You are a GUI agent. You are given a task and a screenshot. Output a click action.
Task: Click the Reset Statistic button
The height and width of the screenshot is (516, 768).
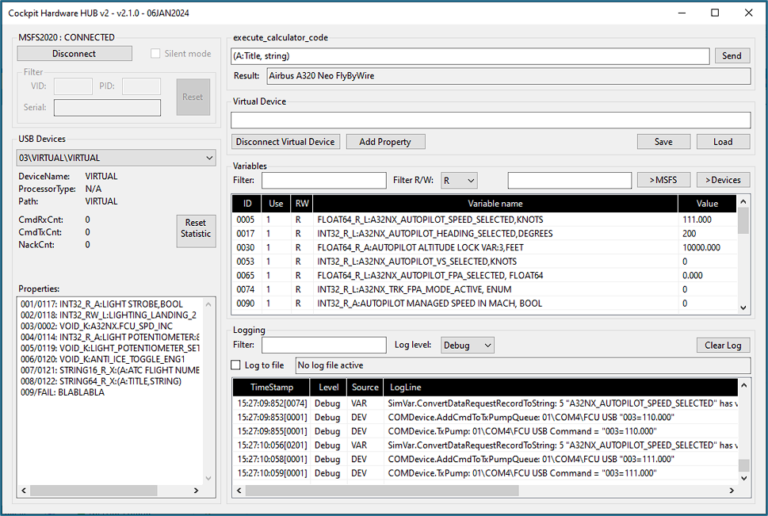click(195, 228)
